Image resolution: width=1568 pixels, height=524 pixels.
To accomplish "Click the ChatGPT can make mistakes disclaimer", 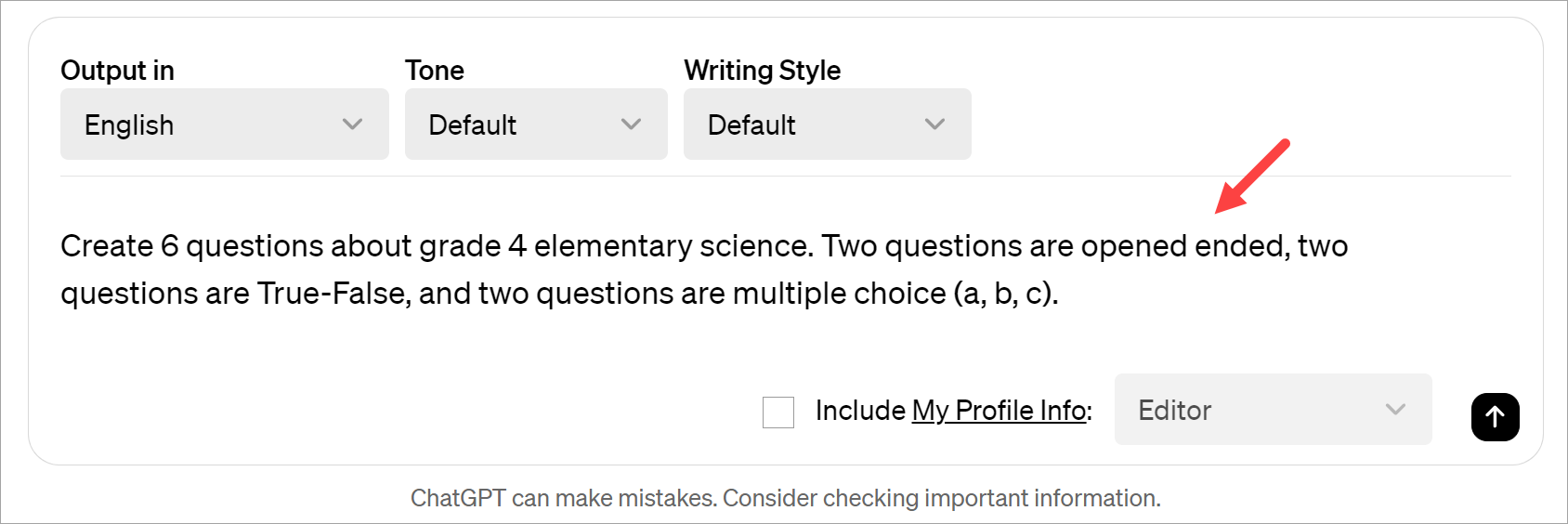I will point(785,499).
